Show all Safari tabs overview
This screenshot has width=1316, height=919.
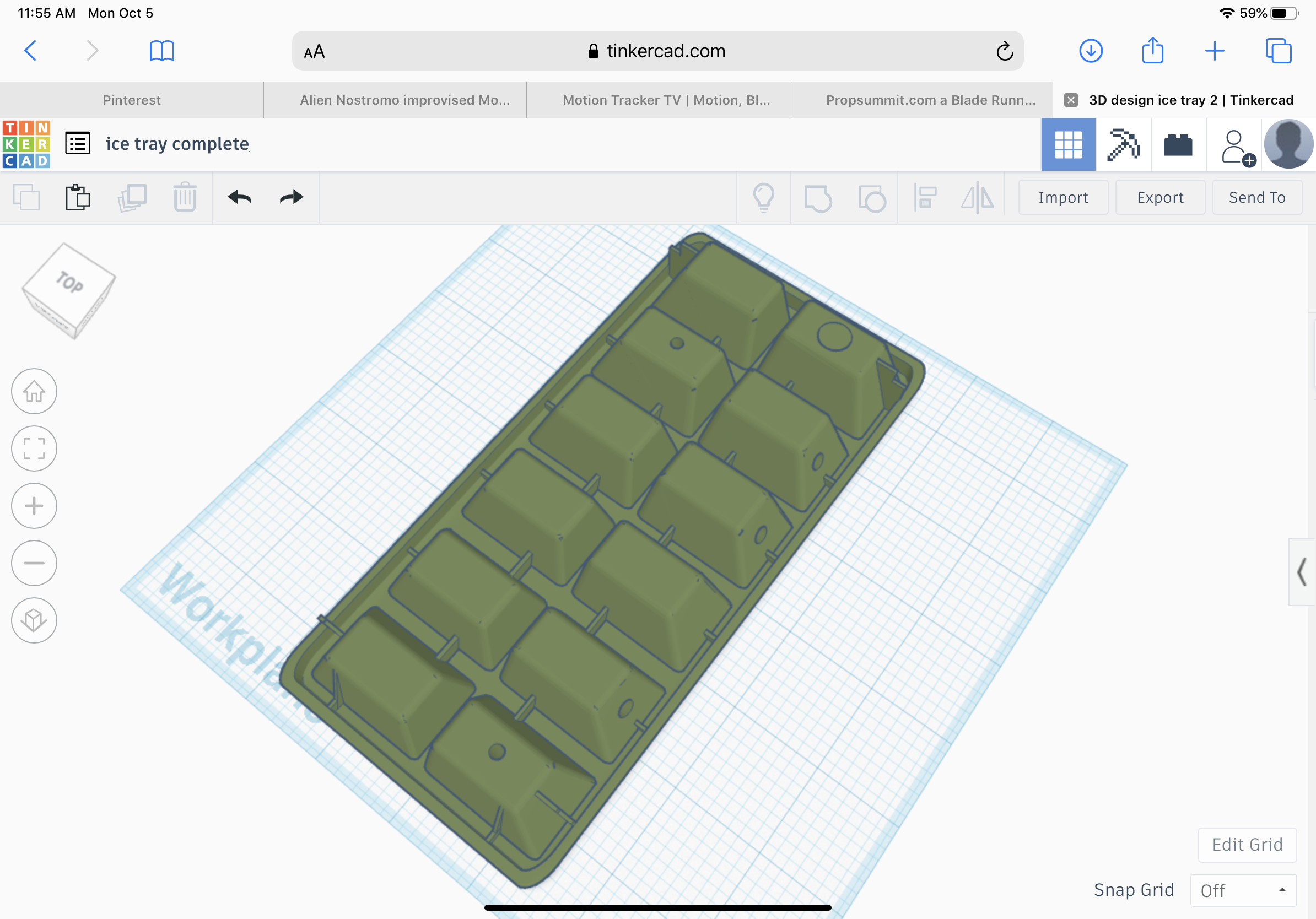coord(1278,51)
